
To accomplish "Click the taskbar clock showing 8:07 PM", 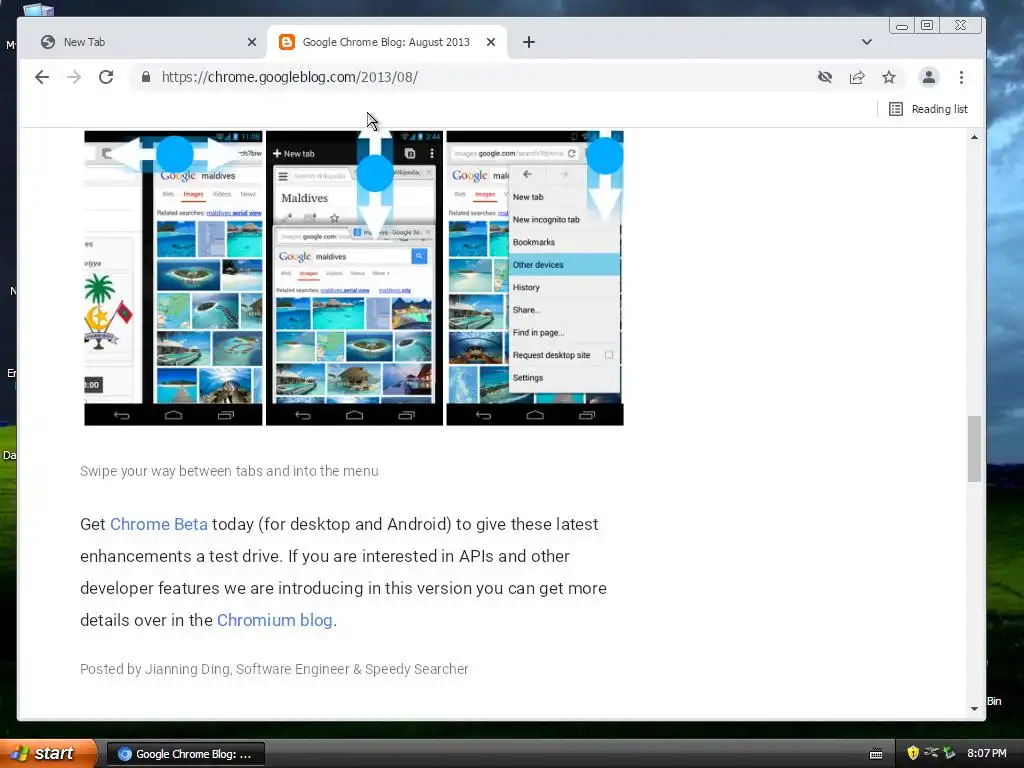I will click(987, 754).
